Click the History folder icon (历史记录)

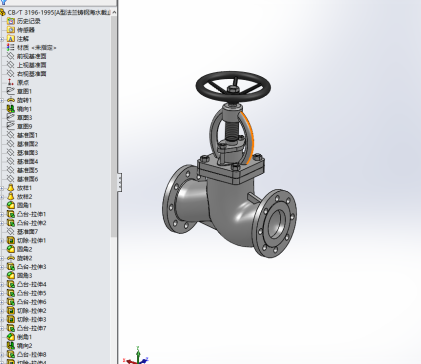11,21
